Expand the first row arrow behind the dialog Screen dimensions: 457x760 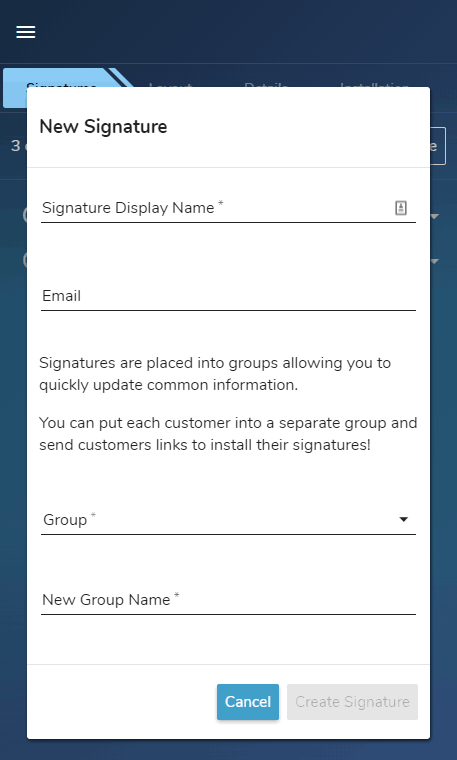pos(435,216)
